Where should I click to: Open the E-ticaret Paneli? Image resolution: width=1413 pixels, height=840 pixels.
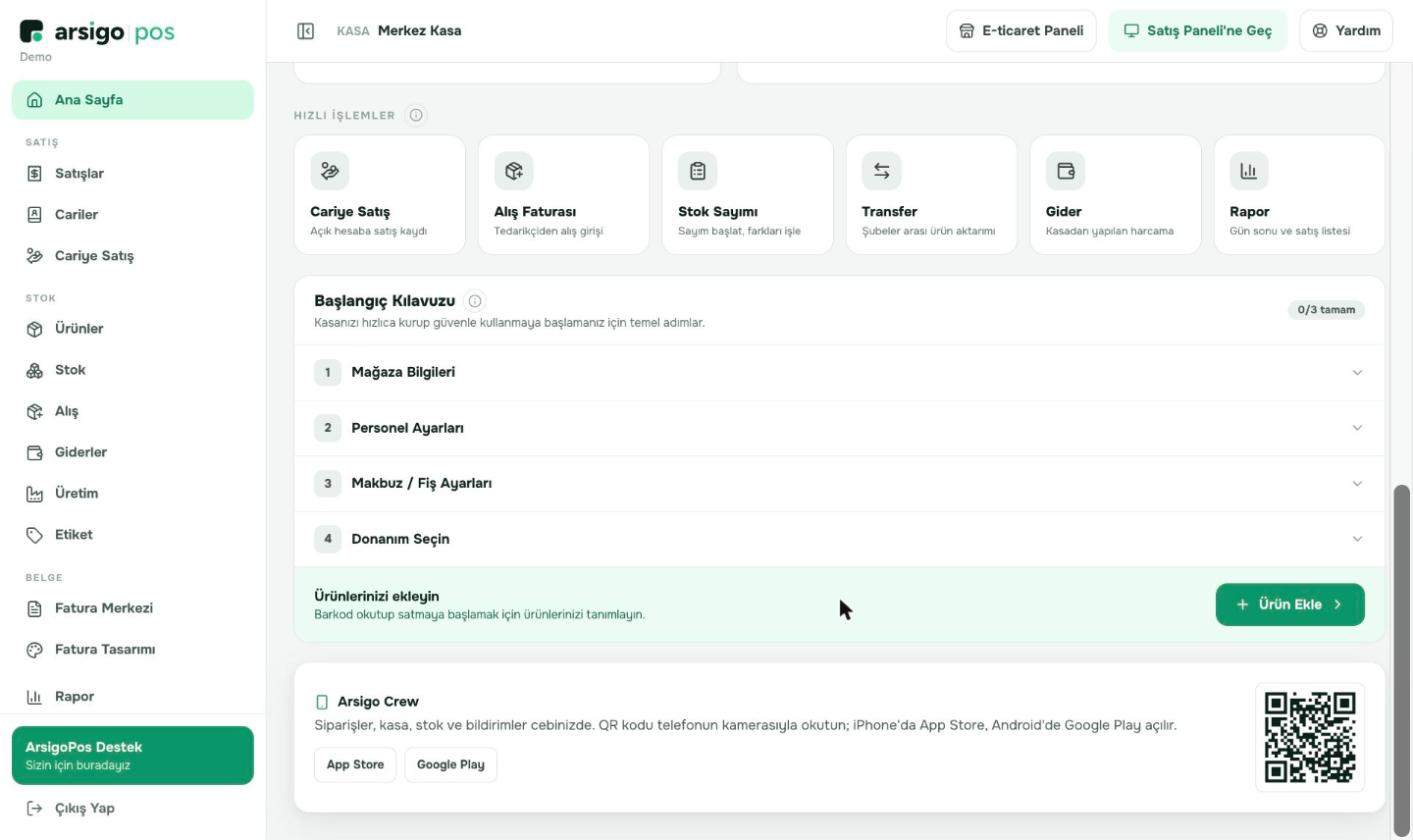tap(1021, 31)
